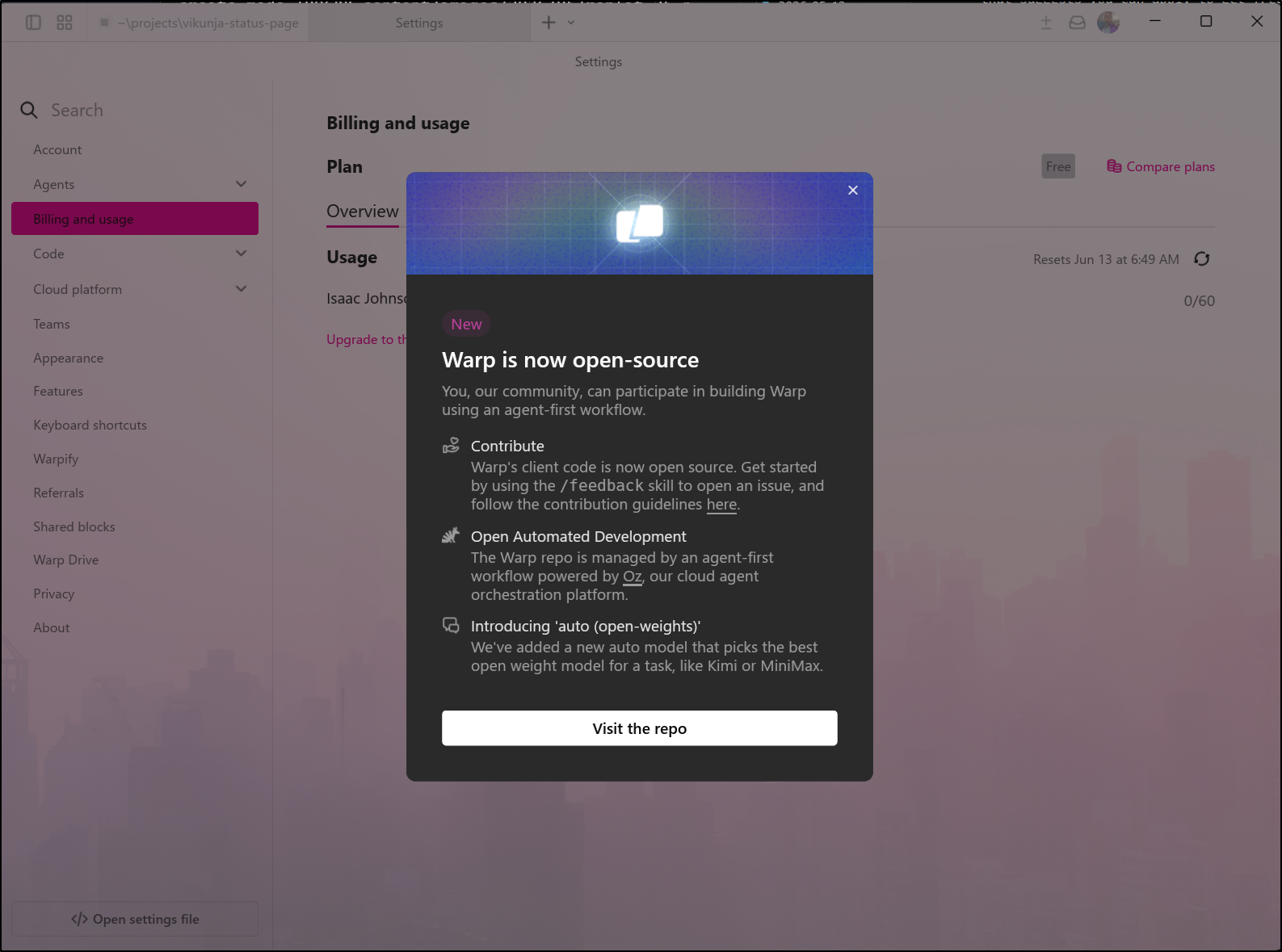Close the Warp window

click(1257, 22)
